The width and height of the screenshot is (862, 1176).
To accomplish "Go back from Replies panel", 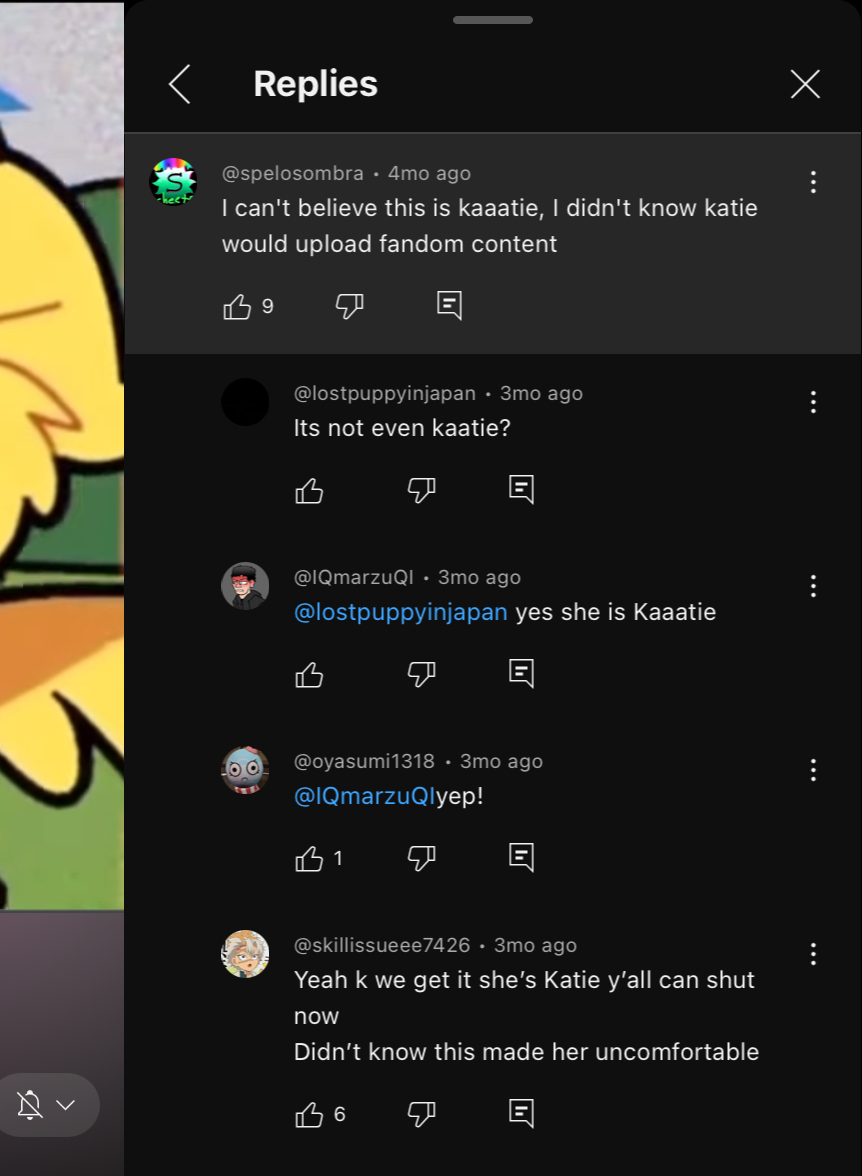I will 179,83.
